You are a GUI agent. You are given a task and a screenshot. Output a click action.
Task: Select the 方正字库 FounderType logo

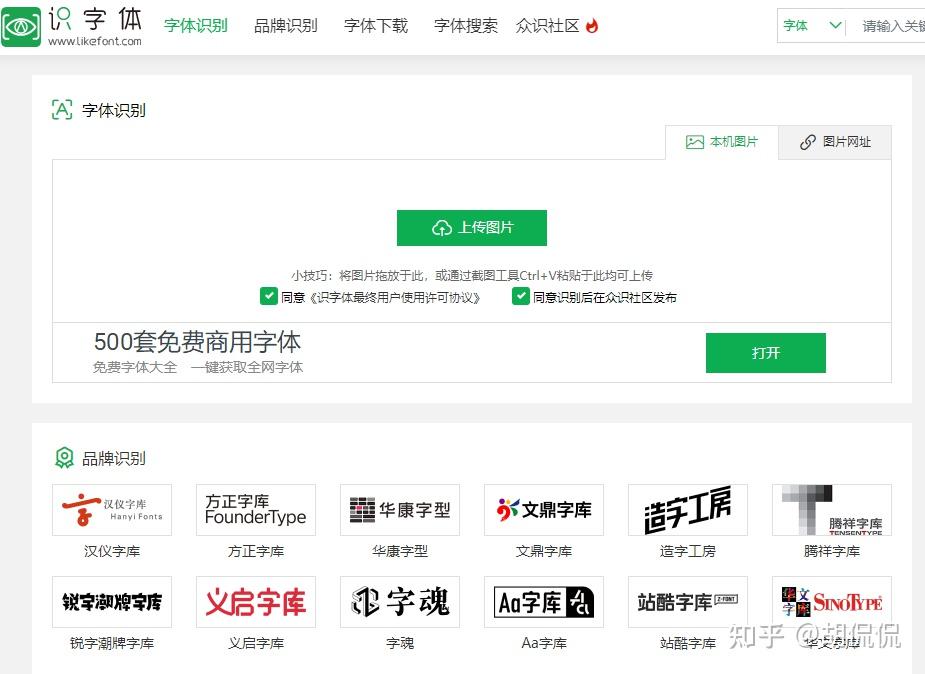(256, 510)
